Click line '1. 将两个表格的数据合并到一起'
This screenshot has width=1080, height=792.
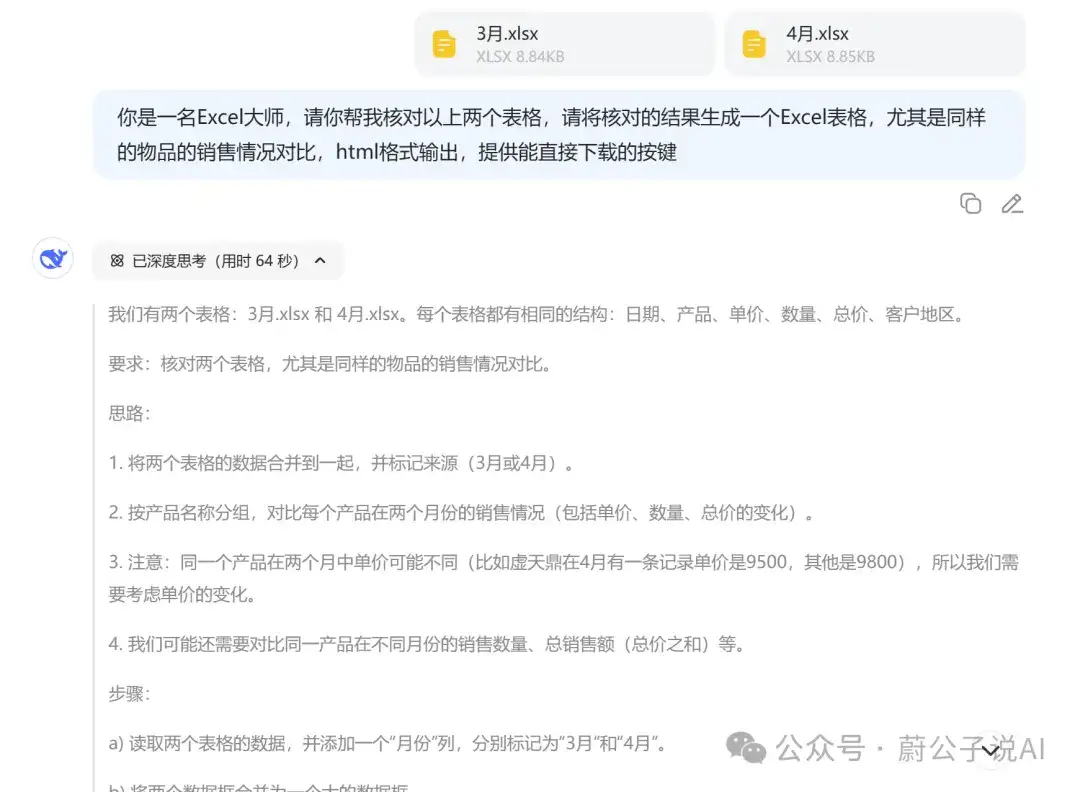tap(342, 463)
